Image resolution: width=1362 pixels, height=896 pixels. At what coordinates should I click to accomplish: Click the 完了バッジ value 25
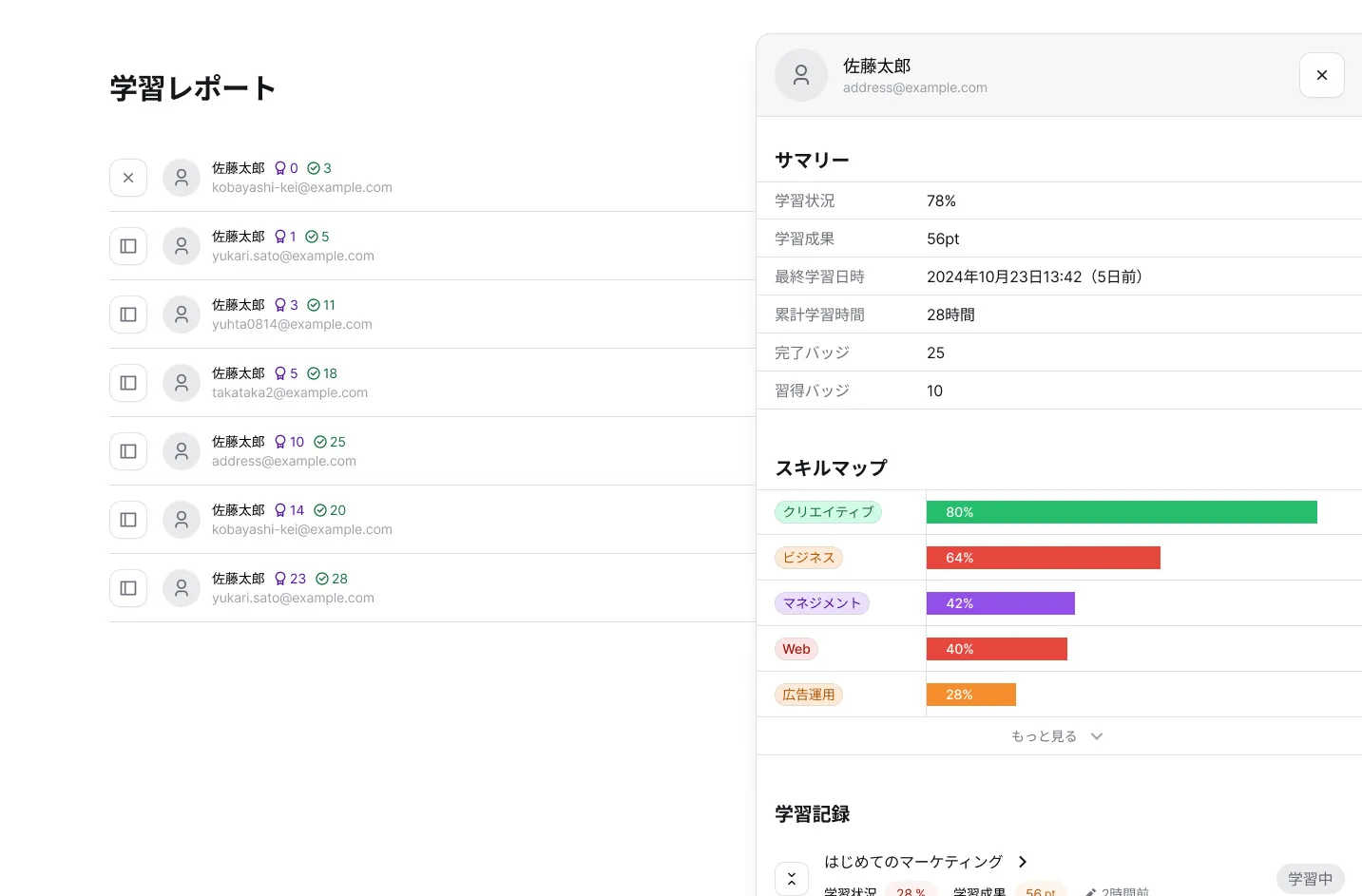tap(935, 353)
